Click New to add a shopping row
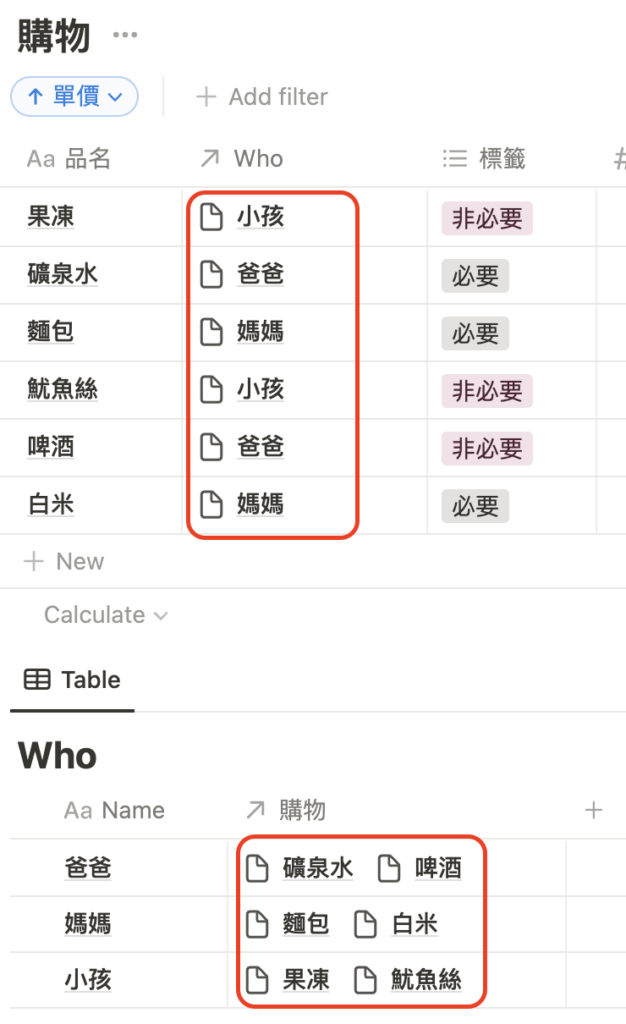The image size is (626, 1024). 62,561
